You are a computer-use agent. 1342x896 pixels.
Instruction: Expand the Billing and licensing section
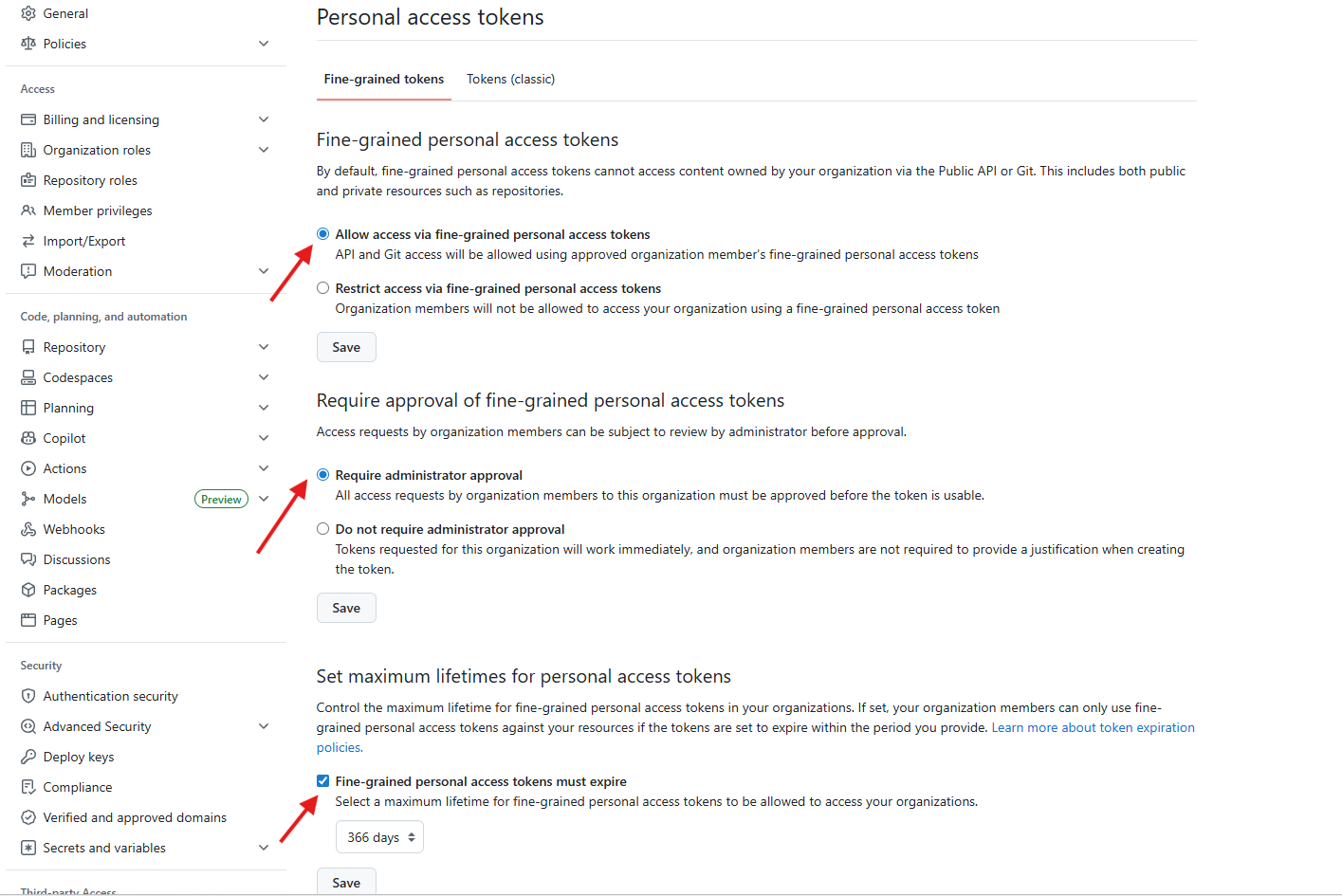264,119
